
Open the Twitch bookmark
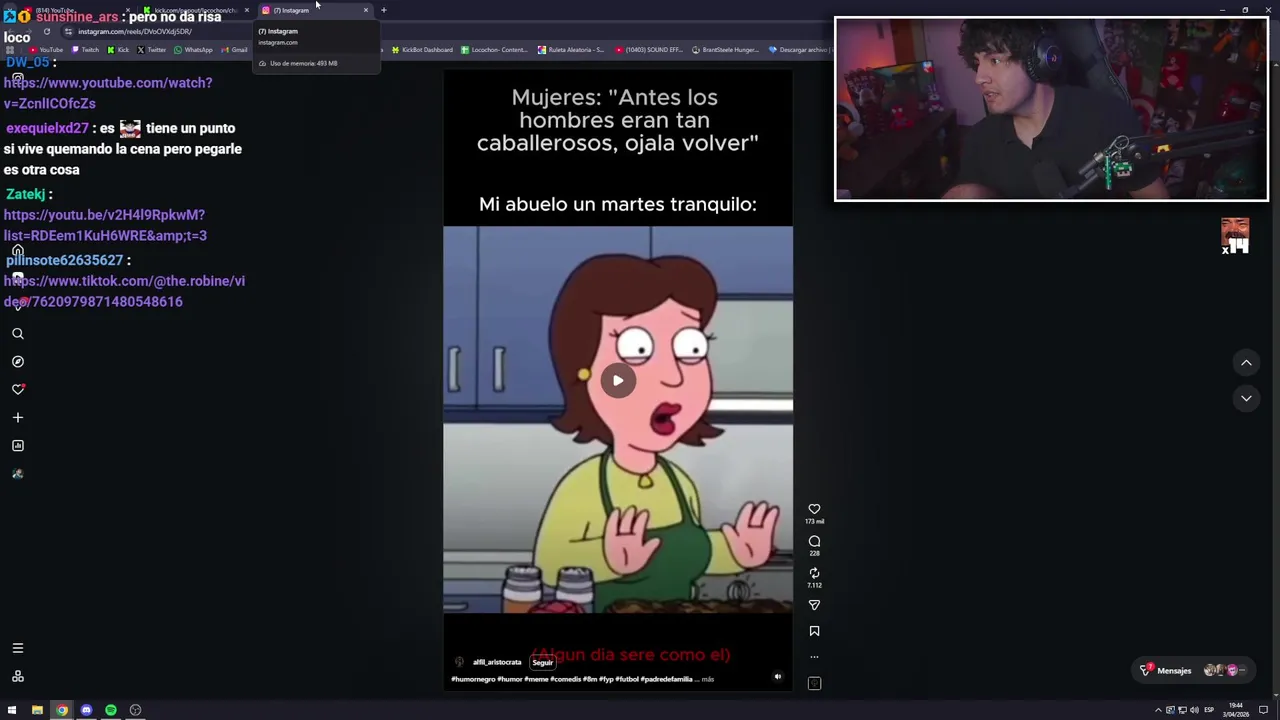pyautogui.click(x=85, y=49)
